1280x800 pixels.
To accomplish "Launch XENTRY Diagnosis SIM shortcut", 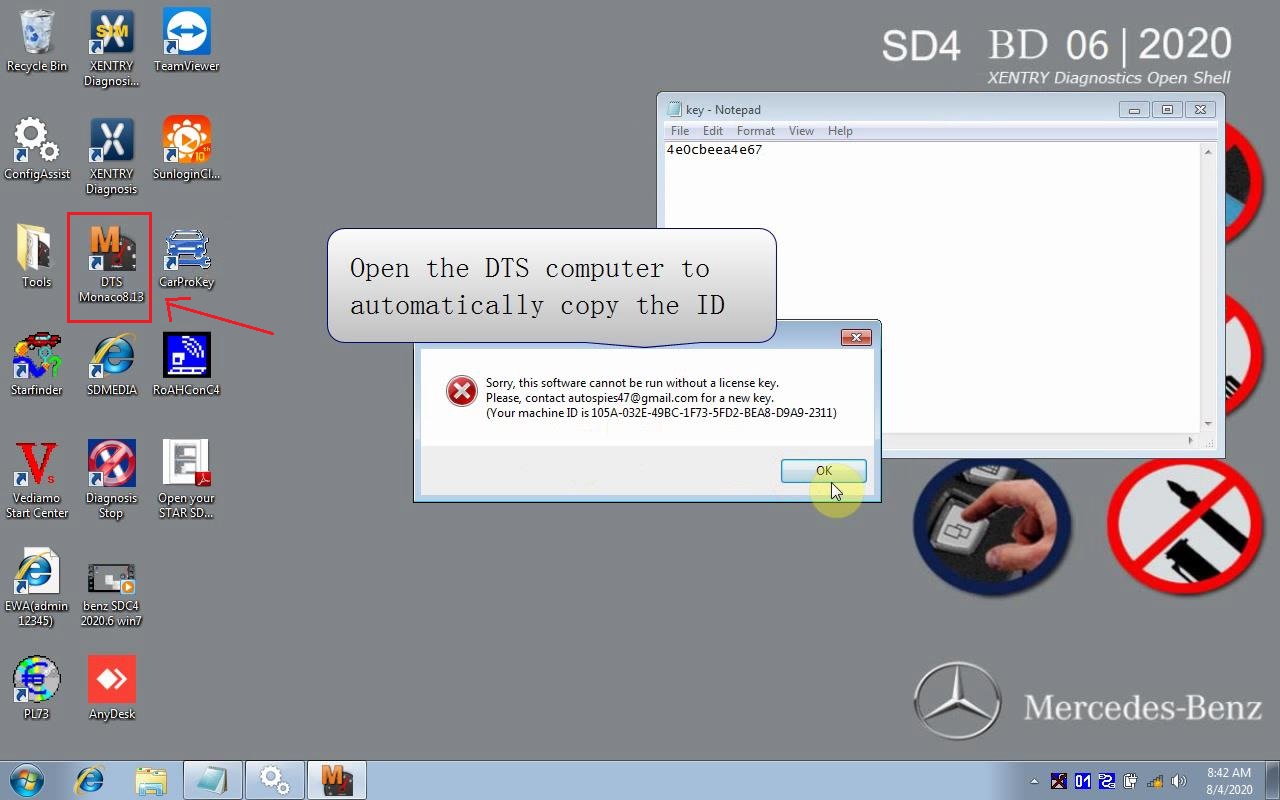I will pos(111,49).
